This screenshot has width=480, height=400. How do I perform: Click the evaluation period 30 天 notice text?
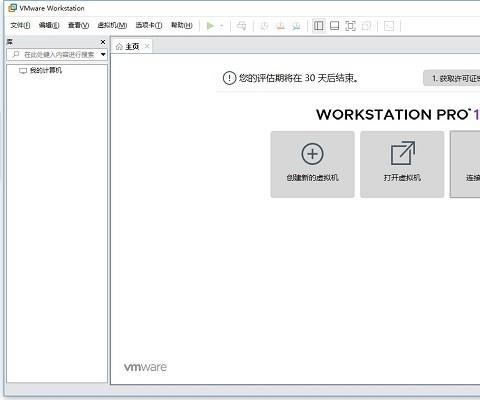299,78
